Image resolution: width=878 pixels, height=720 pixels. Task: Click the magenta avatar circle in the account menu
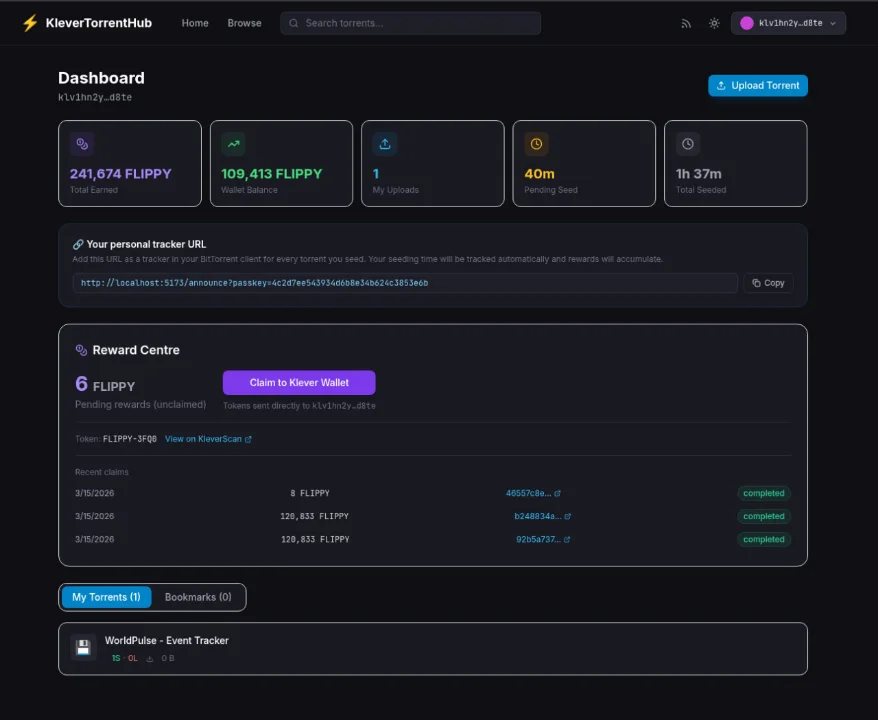(x=745, y=22)
